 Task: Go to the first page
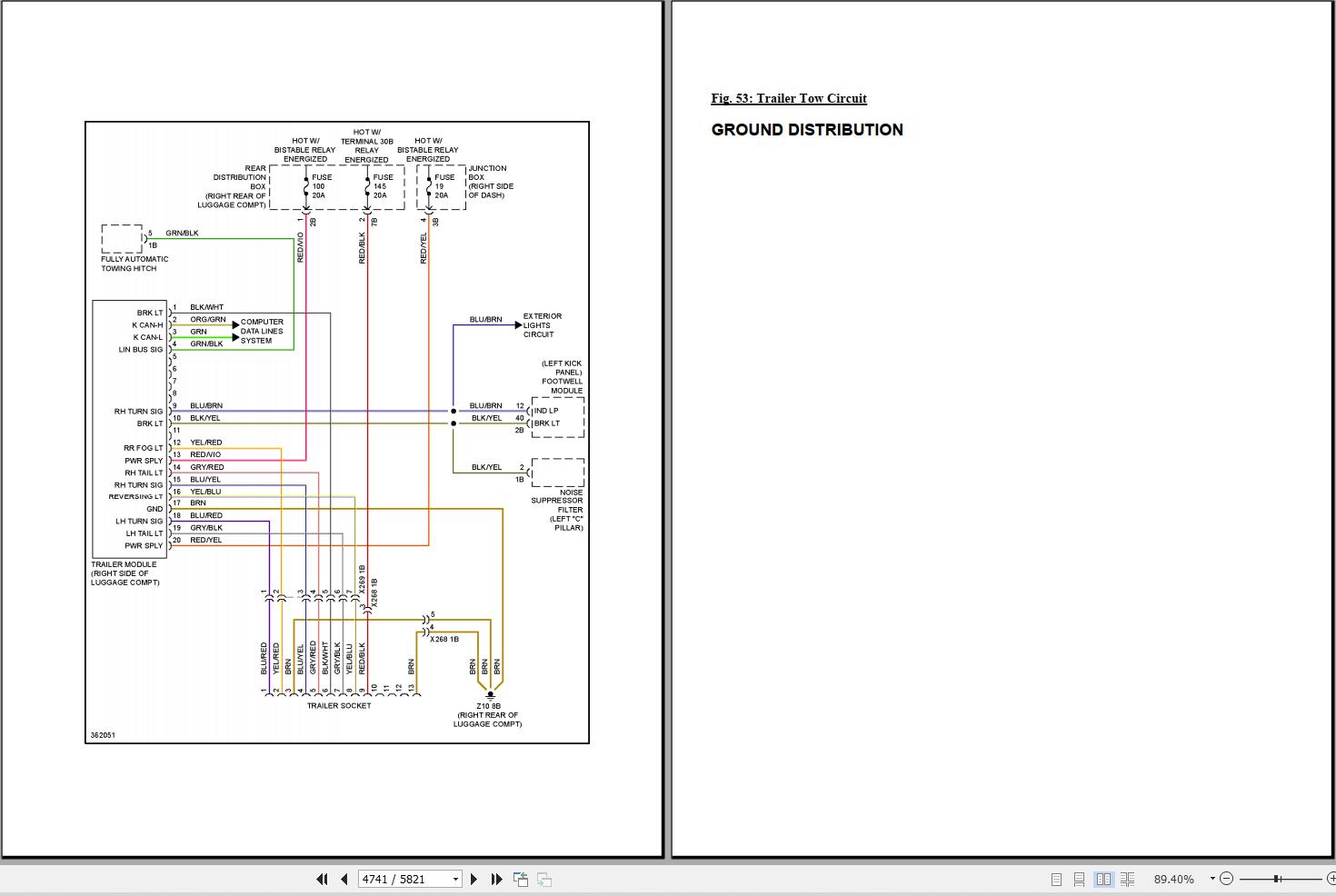[322, 879]
